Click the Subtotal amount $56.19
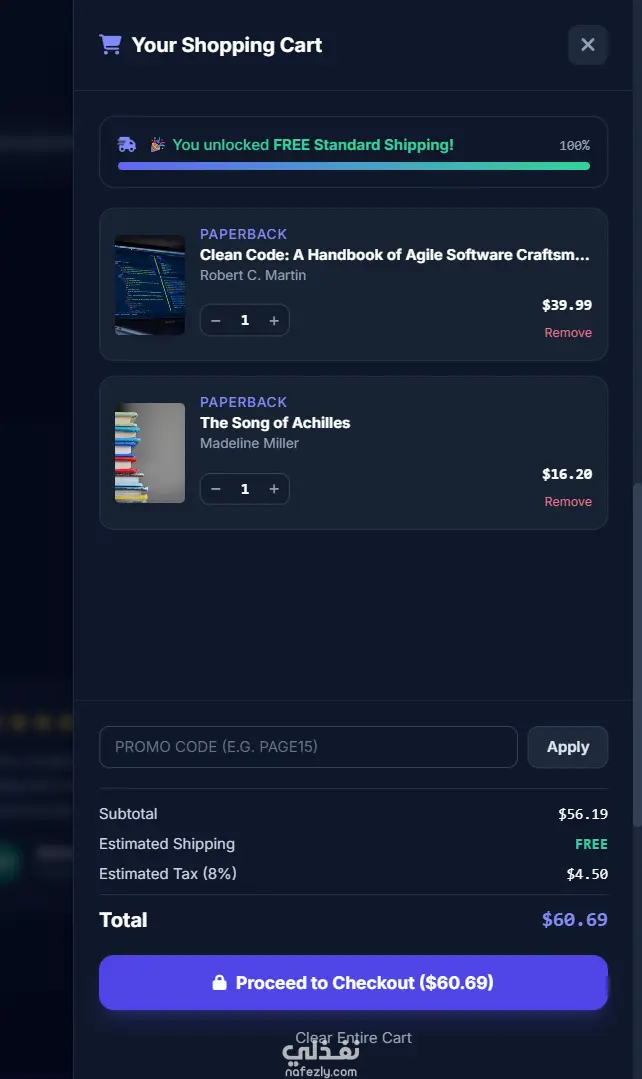 coord(583,814)
